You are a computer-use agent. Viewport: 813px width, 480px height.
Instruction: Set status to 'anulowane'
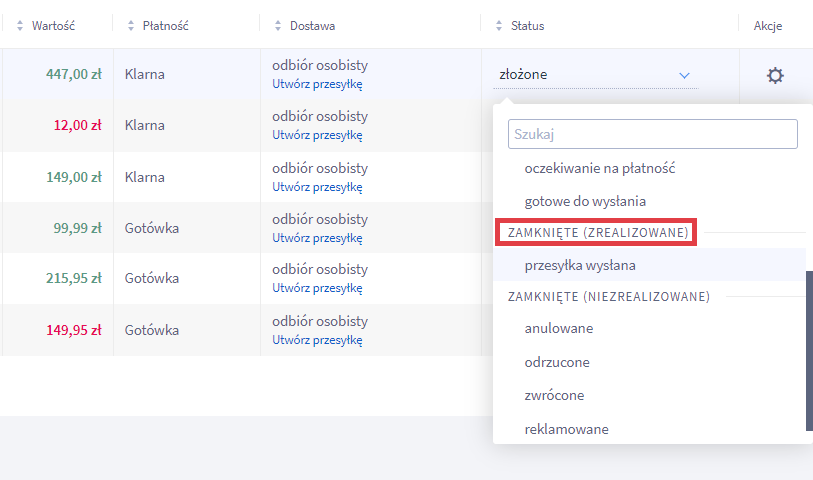[558, 328]
